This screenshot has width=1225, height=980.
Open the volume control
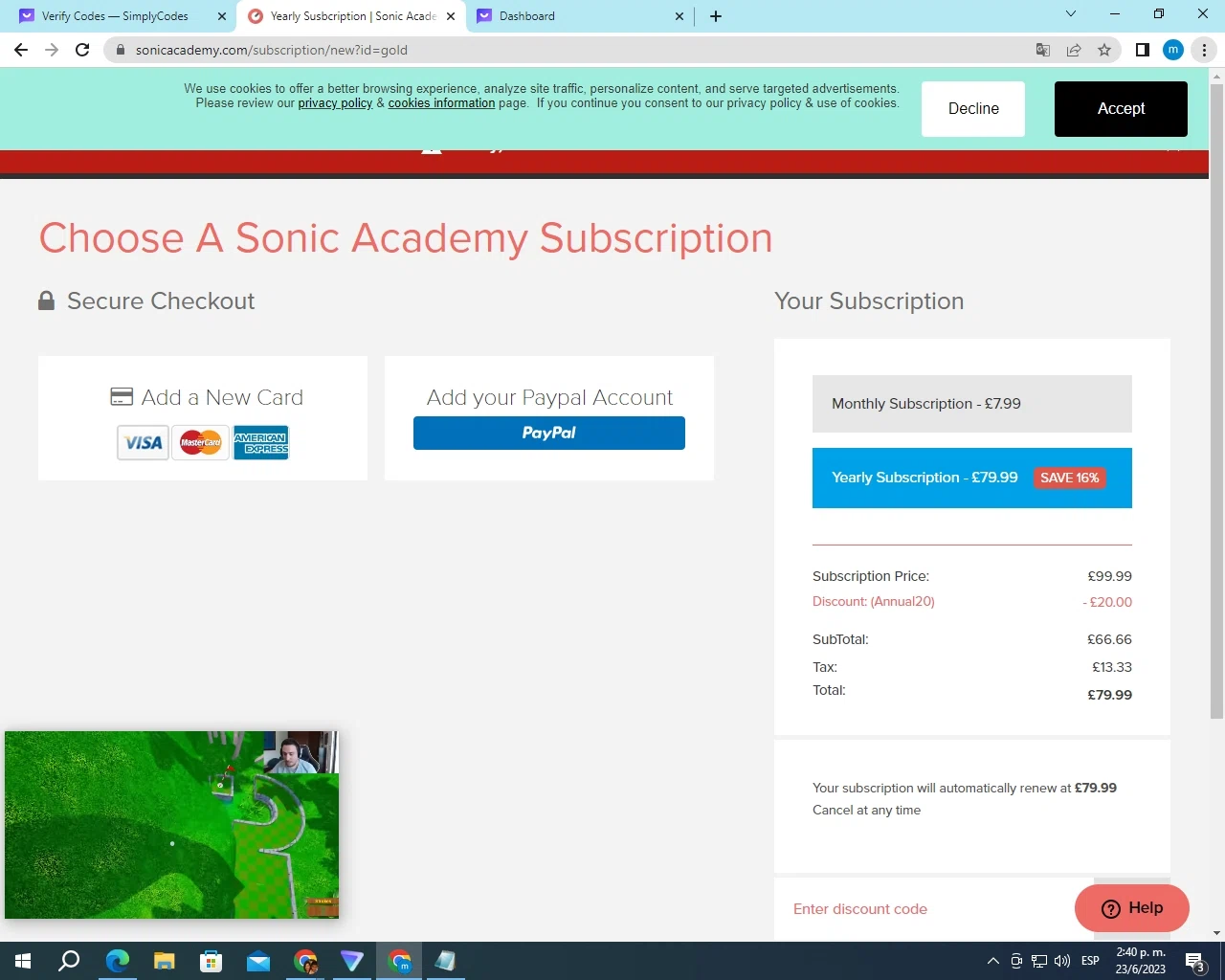click(1062, 961)
